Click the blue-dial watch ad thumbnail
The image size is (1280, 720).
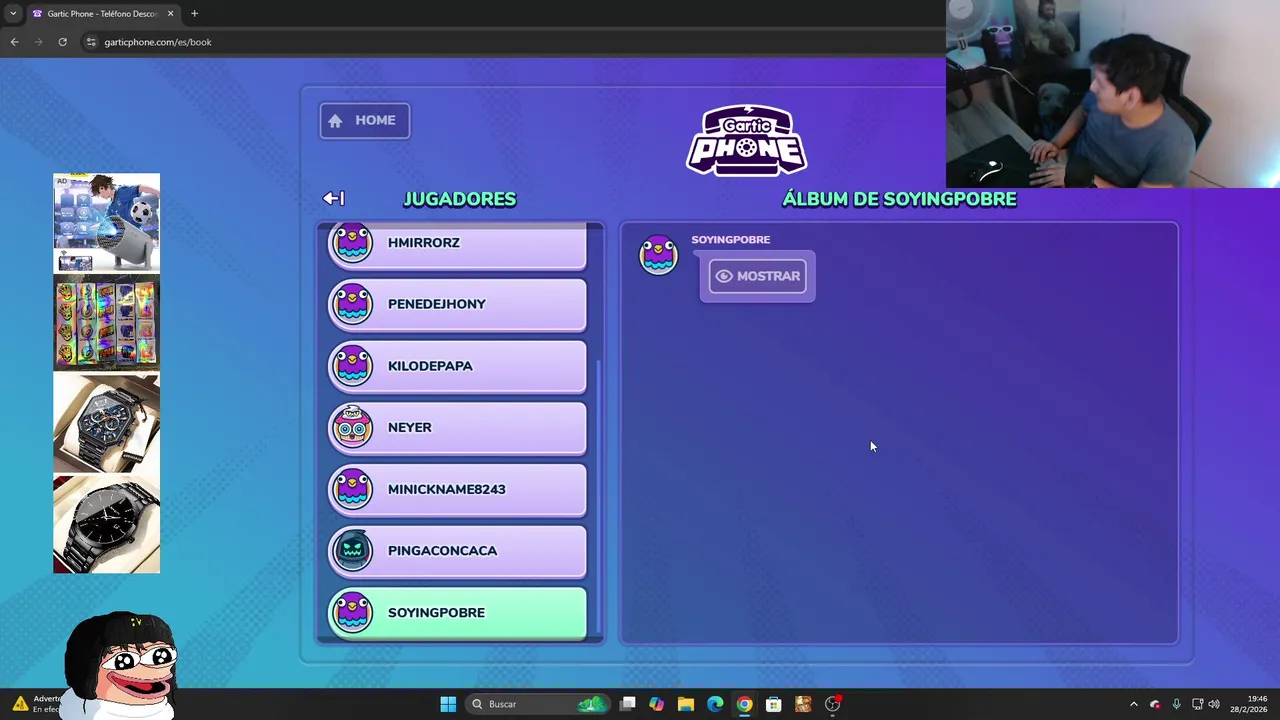tap(106, 423)
